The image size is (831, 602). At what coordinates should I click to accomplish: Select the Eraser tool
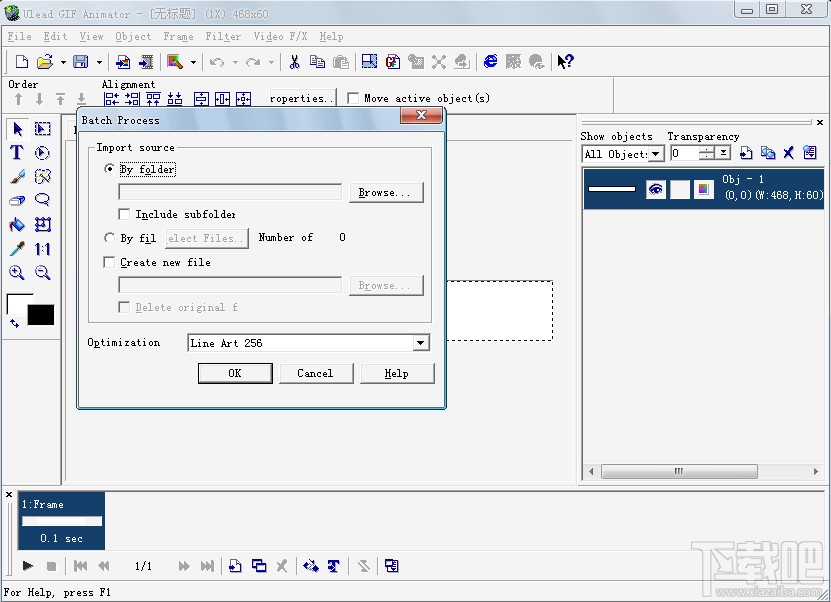pos(15,199)
